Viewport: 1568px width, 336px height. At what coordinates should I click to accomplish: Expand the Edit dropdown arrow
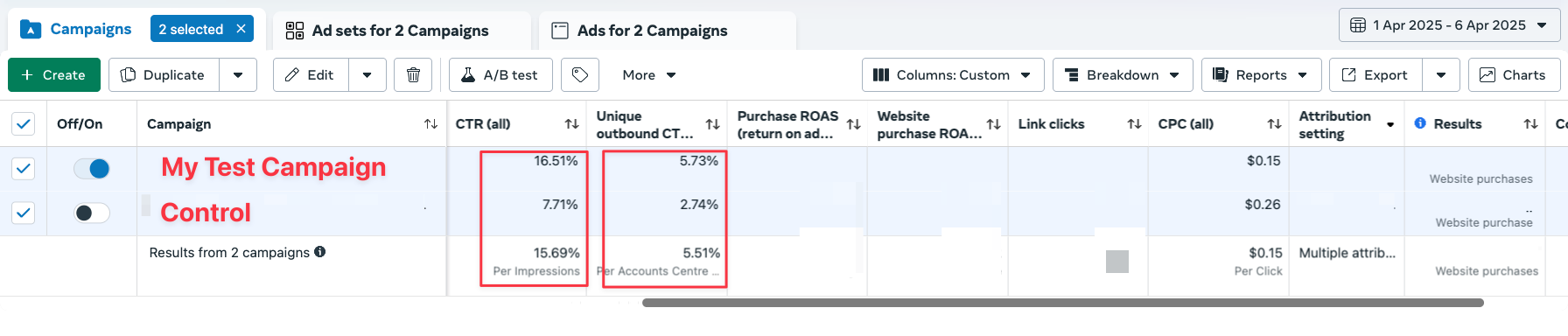[367, 75]
